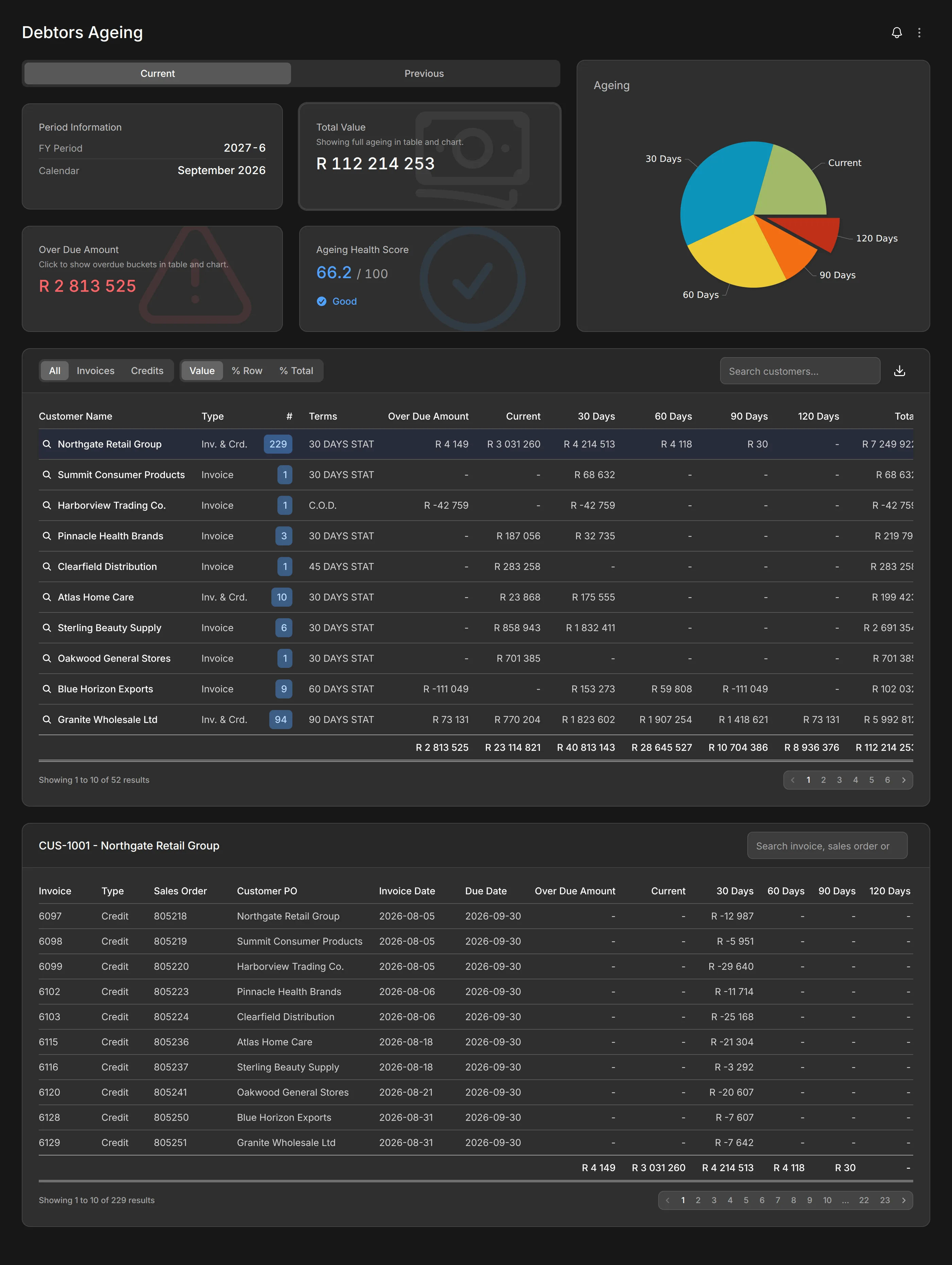Open page 23 of invoice table
Screen dimensions: 952x1265
(885, 1200)
